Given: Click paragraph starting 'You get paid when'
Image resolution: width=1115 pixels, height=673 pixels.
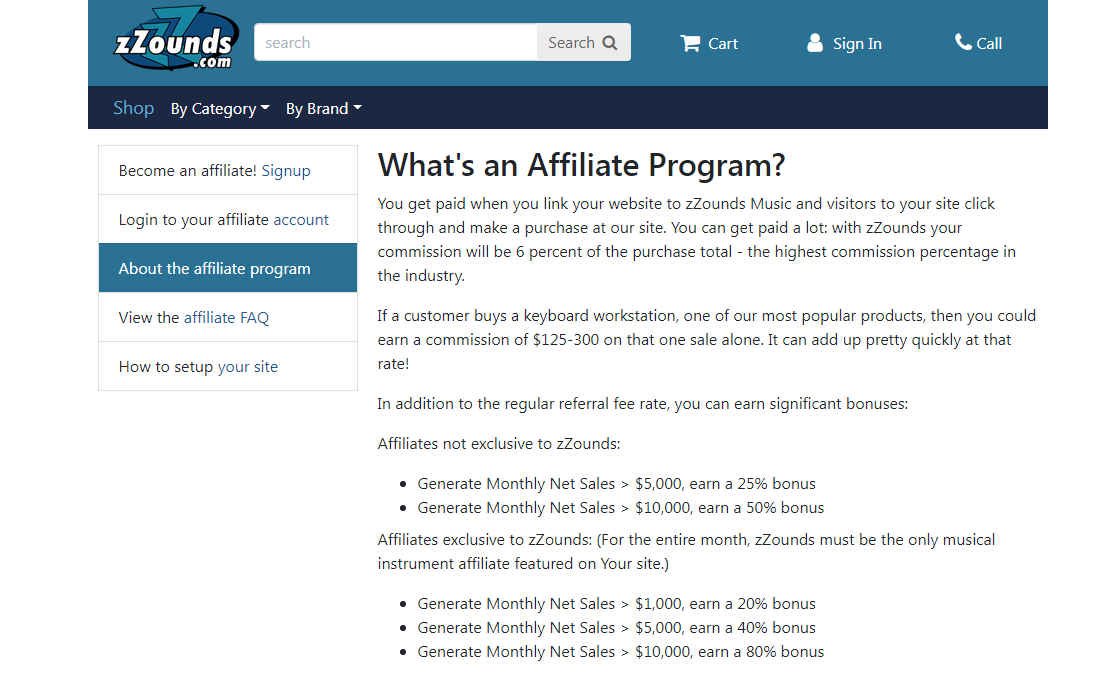Looking at the screenshot, I should click(696, 240).
